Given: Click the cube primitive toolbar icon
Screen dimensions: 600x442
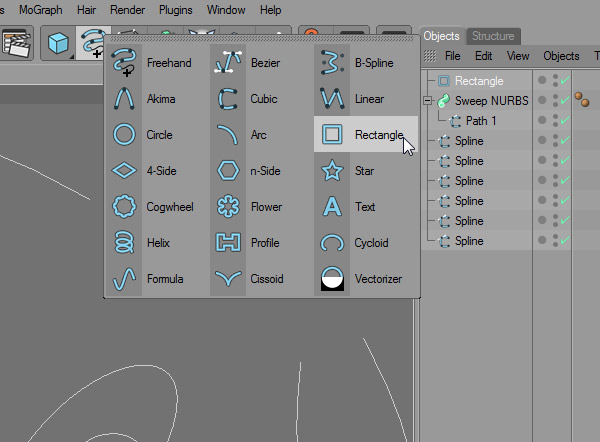Looking at the screenshot, I should point(58,43).
